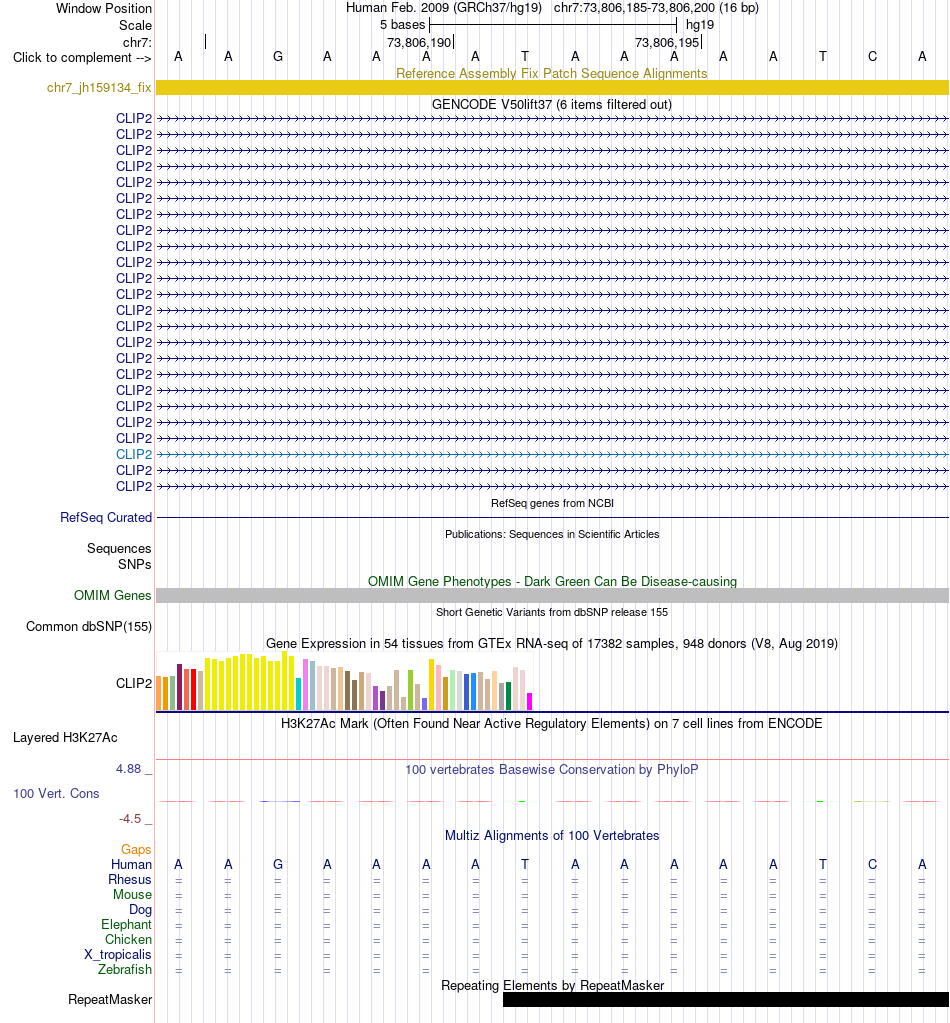Open the 'Reference Assembly Fix Patch Sequence Alignments' title
950x1023 pixels.
pos(552,73)
